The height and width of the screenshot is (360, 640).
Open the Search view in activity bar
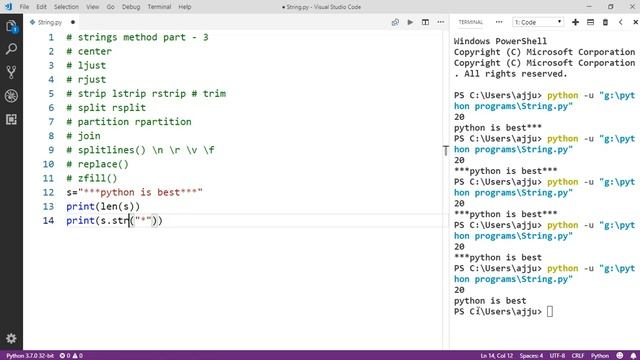click(11, 49)
